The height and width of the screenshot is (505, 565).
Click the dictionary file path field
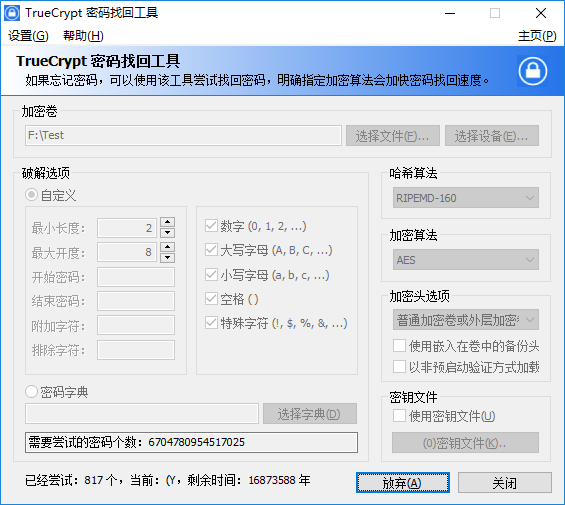(x=142, y=414)
